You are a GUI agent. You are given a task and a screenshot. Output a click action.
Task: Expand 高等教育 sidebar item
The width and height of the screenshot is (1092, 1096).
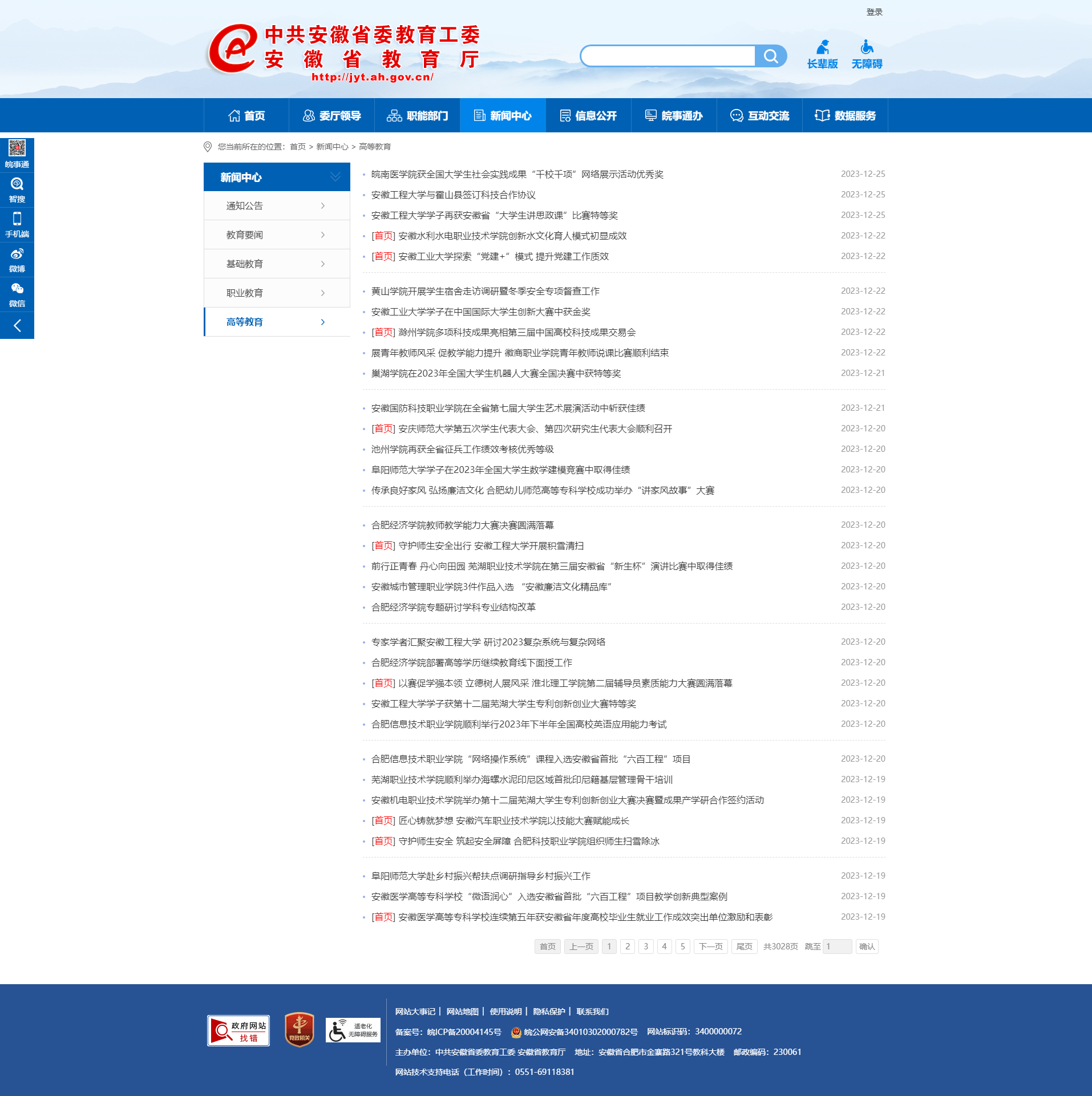tap(277, 322)
